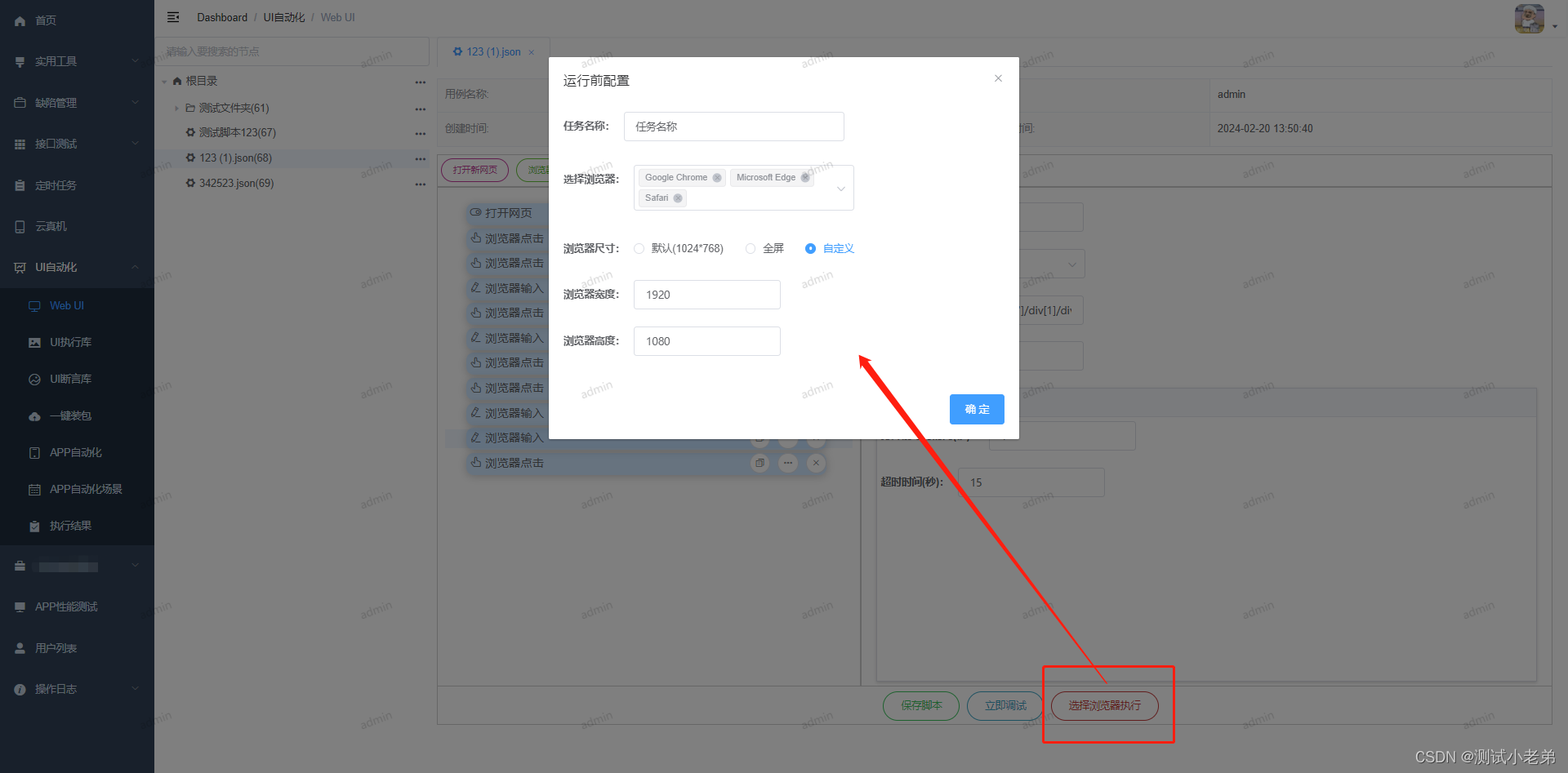Open more options for 测试脚本123(67)
This screenshot has height=773, width=1568.
[x=420, y=133]
